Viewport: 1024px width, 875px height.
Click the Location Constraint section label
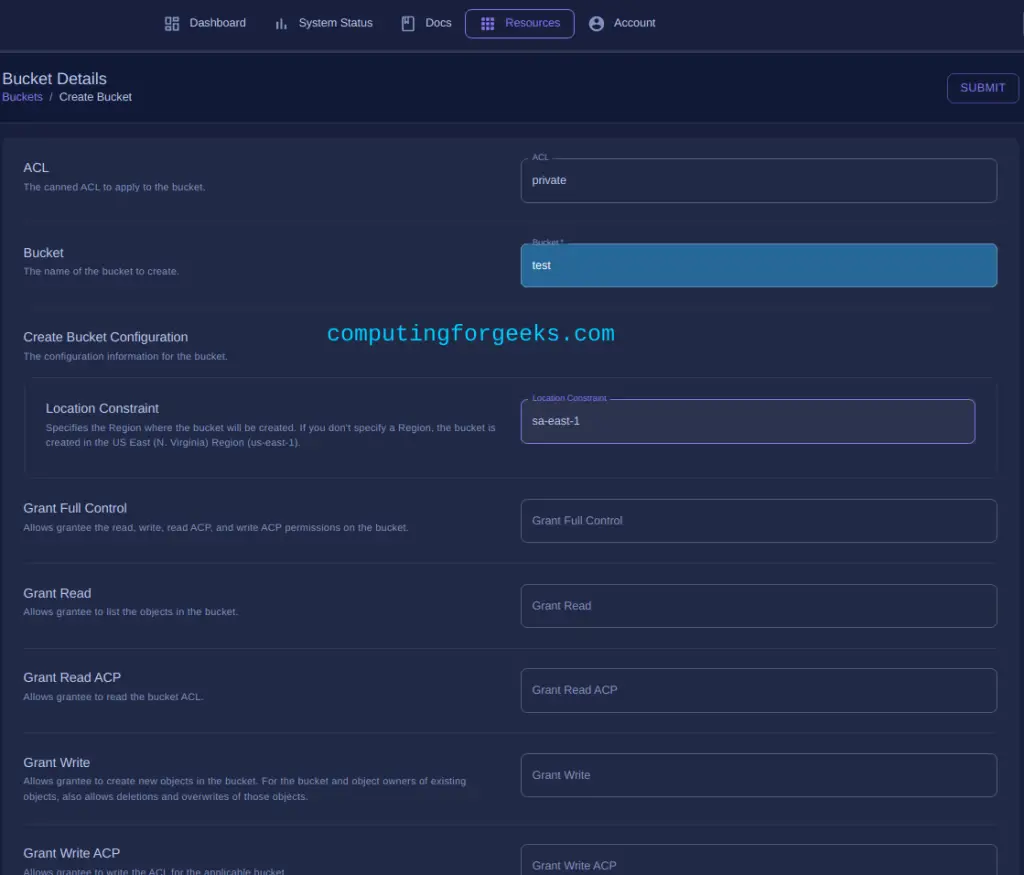[x=102, y=408]
